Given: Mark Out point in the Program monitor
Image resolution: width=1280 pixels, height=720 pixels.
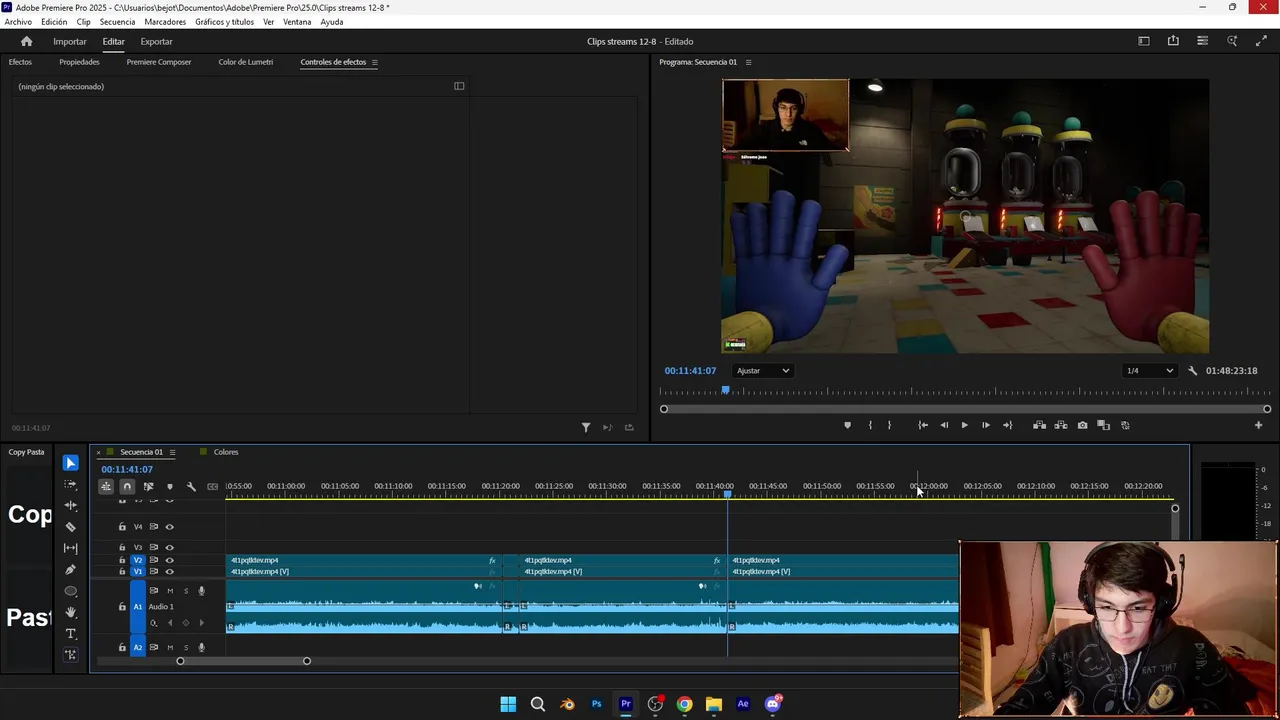Looking at the screenshot, I should (889, 425).
